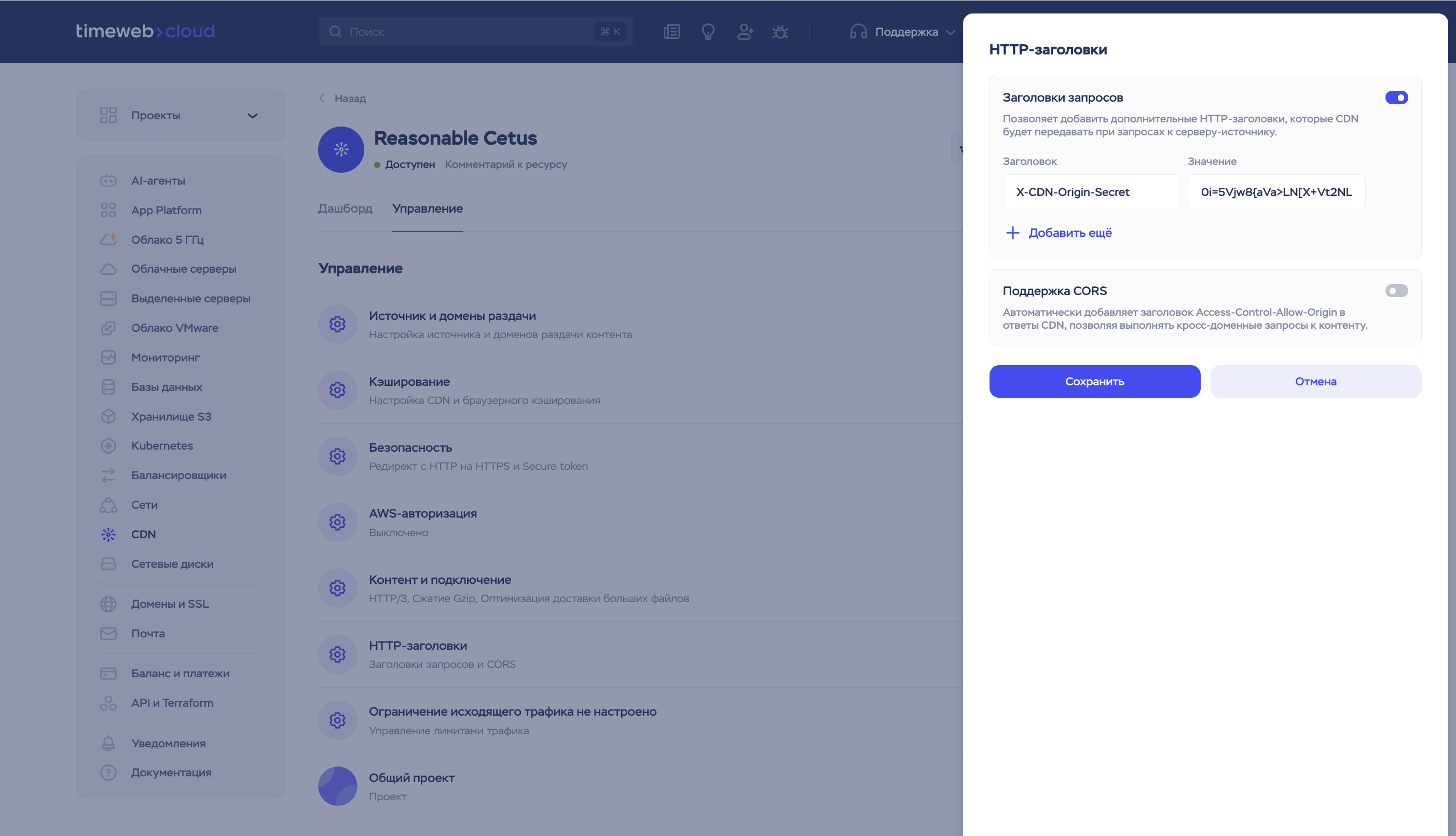Viewport: 1456px width, 836px height.
Task: Click the Kubernetes hexagon icon
Action: (108, 445)
